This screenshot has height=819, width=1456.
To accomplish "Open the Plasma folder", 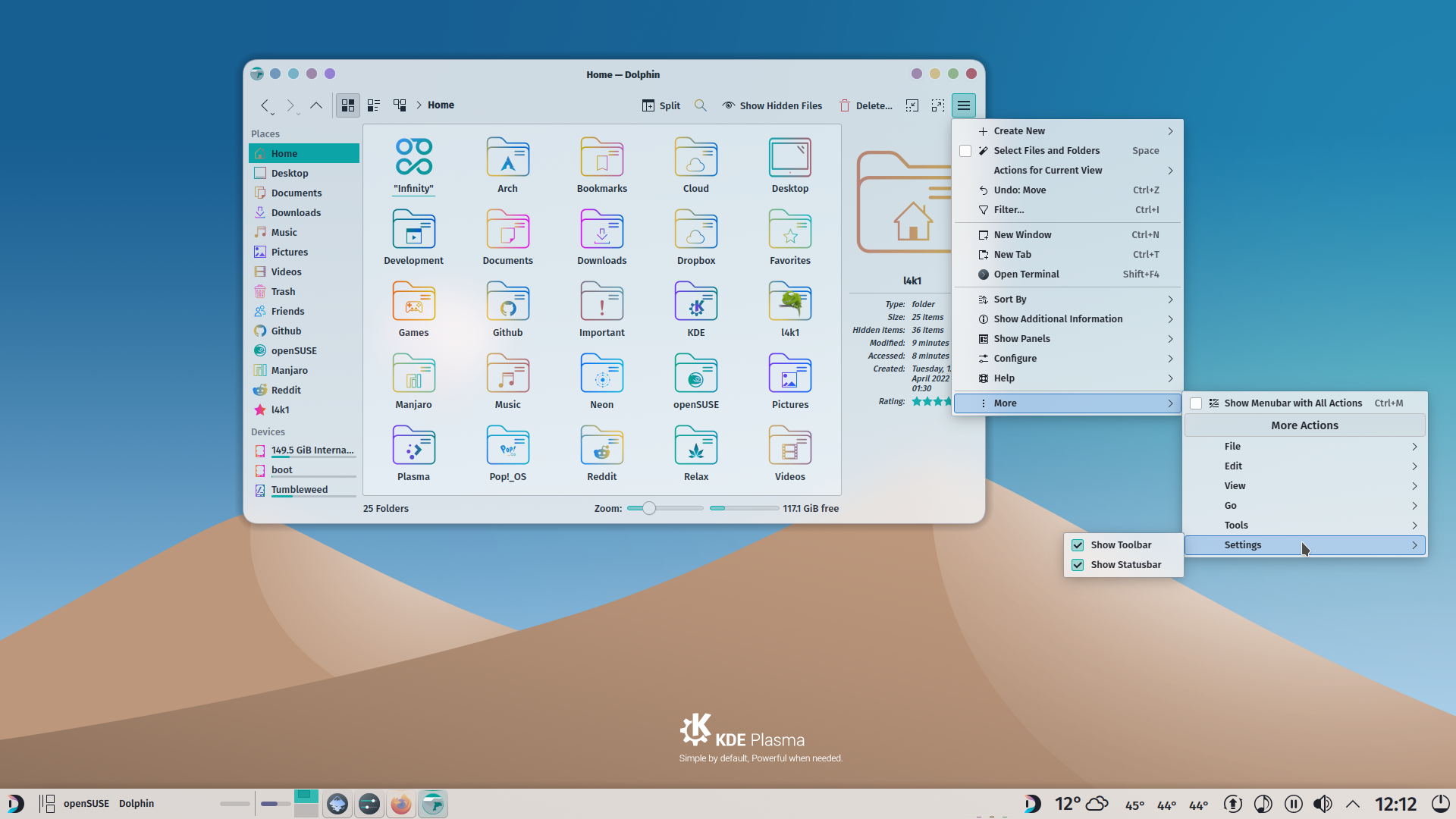I will coord(414,444).
